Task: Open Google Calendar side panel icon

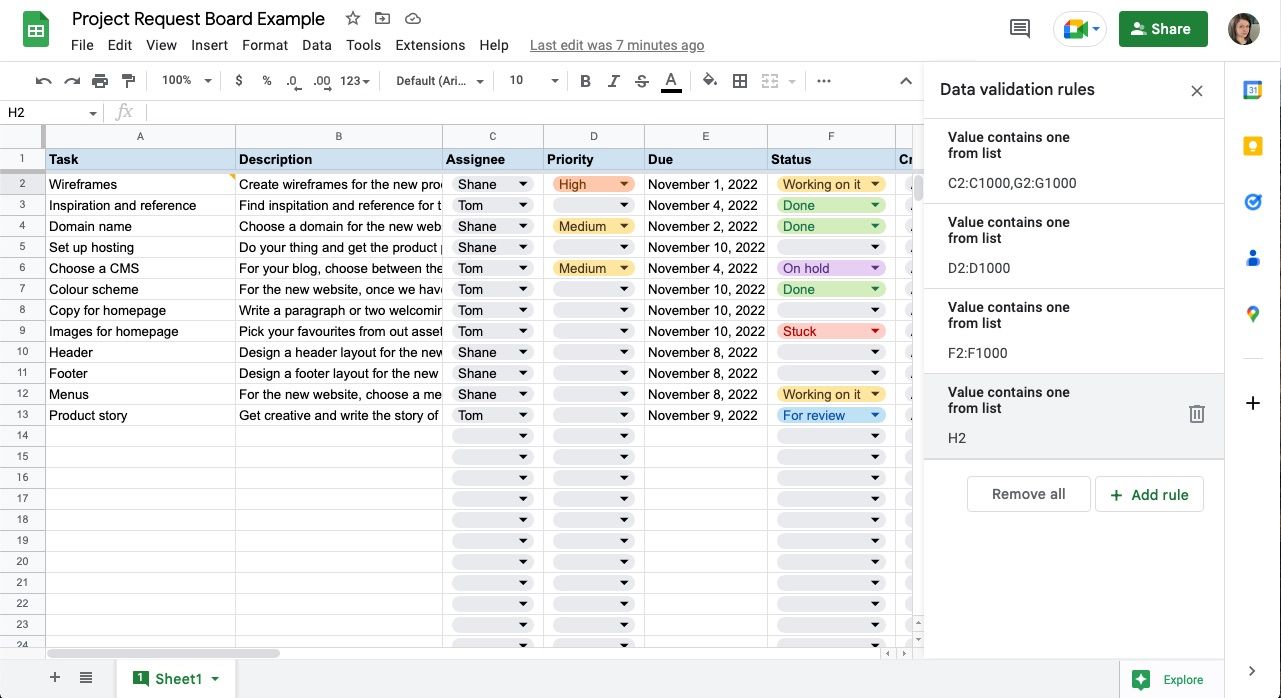Action: [1252, 91]
